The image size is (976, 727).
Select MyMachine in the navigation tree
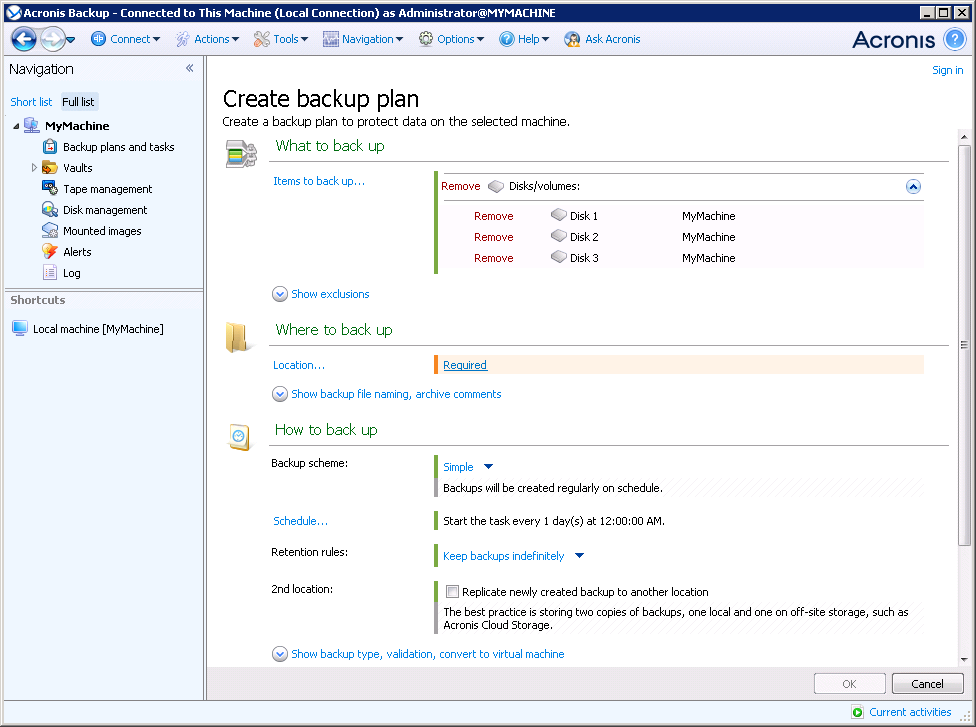[77, 126]
